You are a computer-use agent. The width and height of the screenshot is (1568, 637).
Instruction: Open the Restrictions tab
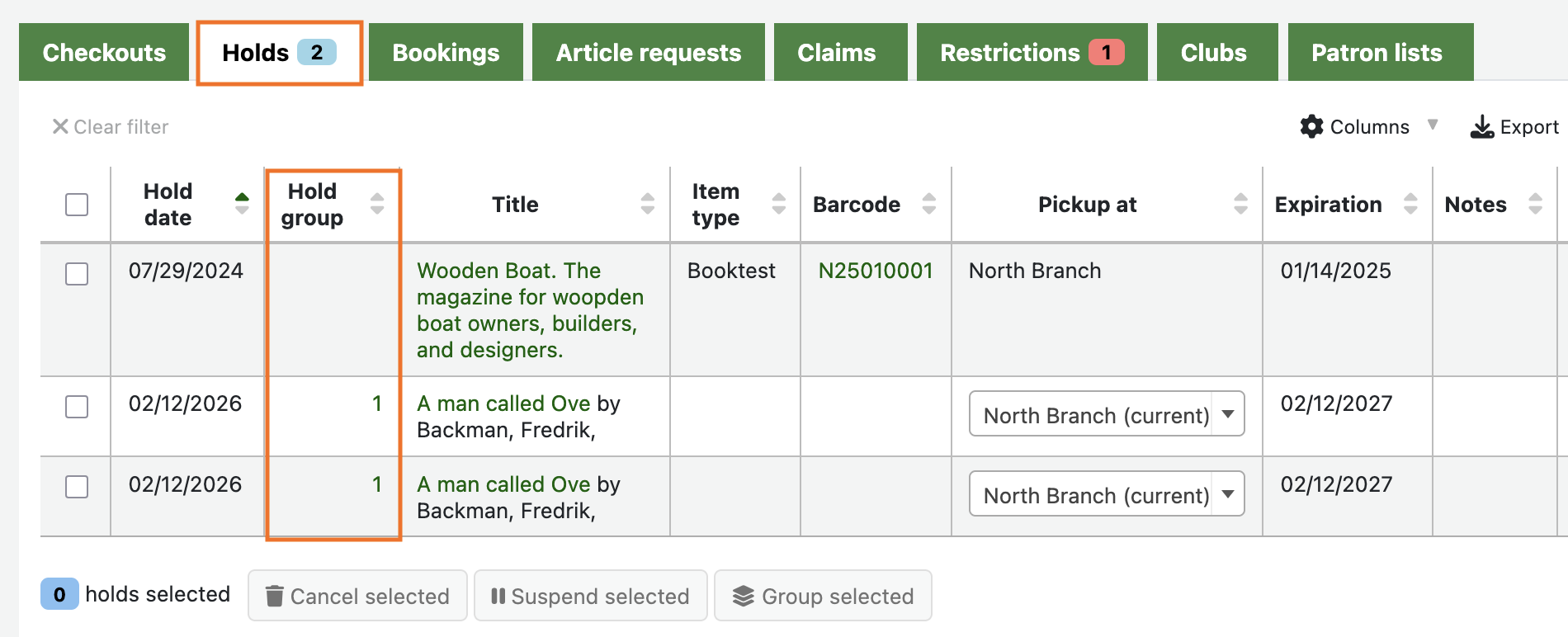click(1031, 53)
